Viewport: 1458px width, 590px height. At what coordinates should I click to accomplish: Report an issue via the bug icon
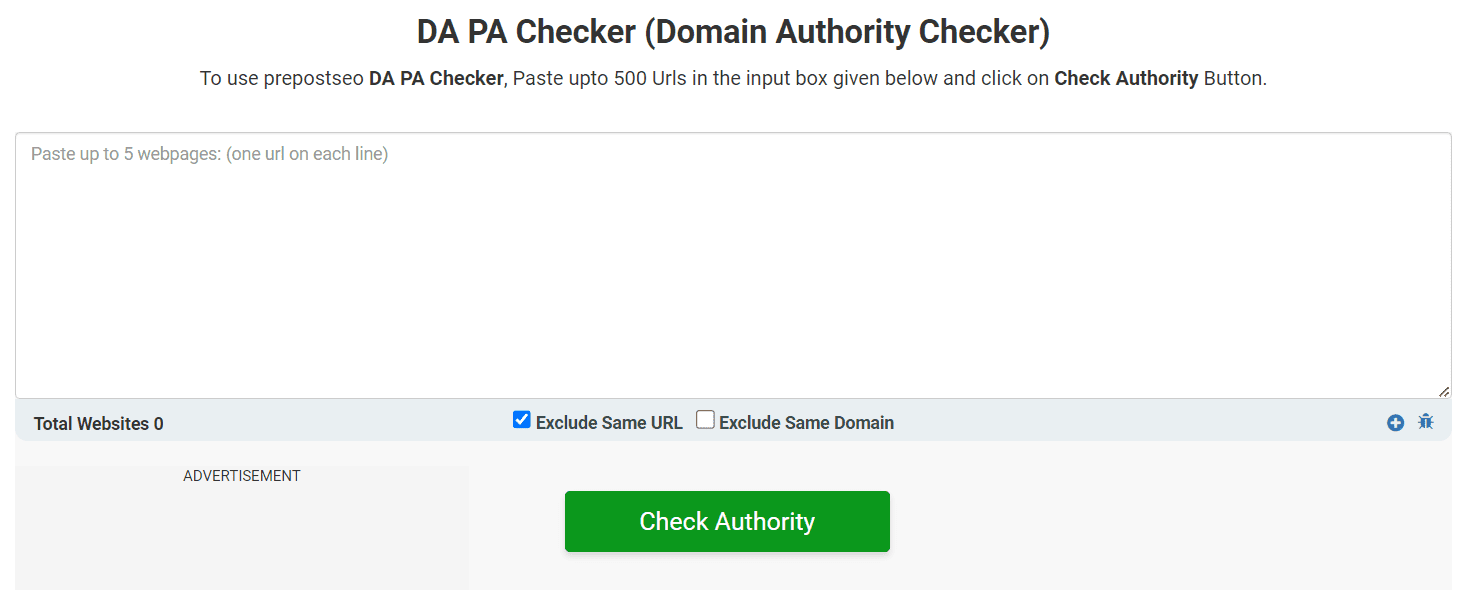pos(1425,422)
